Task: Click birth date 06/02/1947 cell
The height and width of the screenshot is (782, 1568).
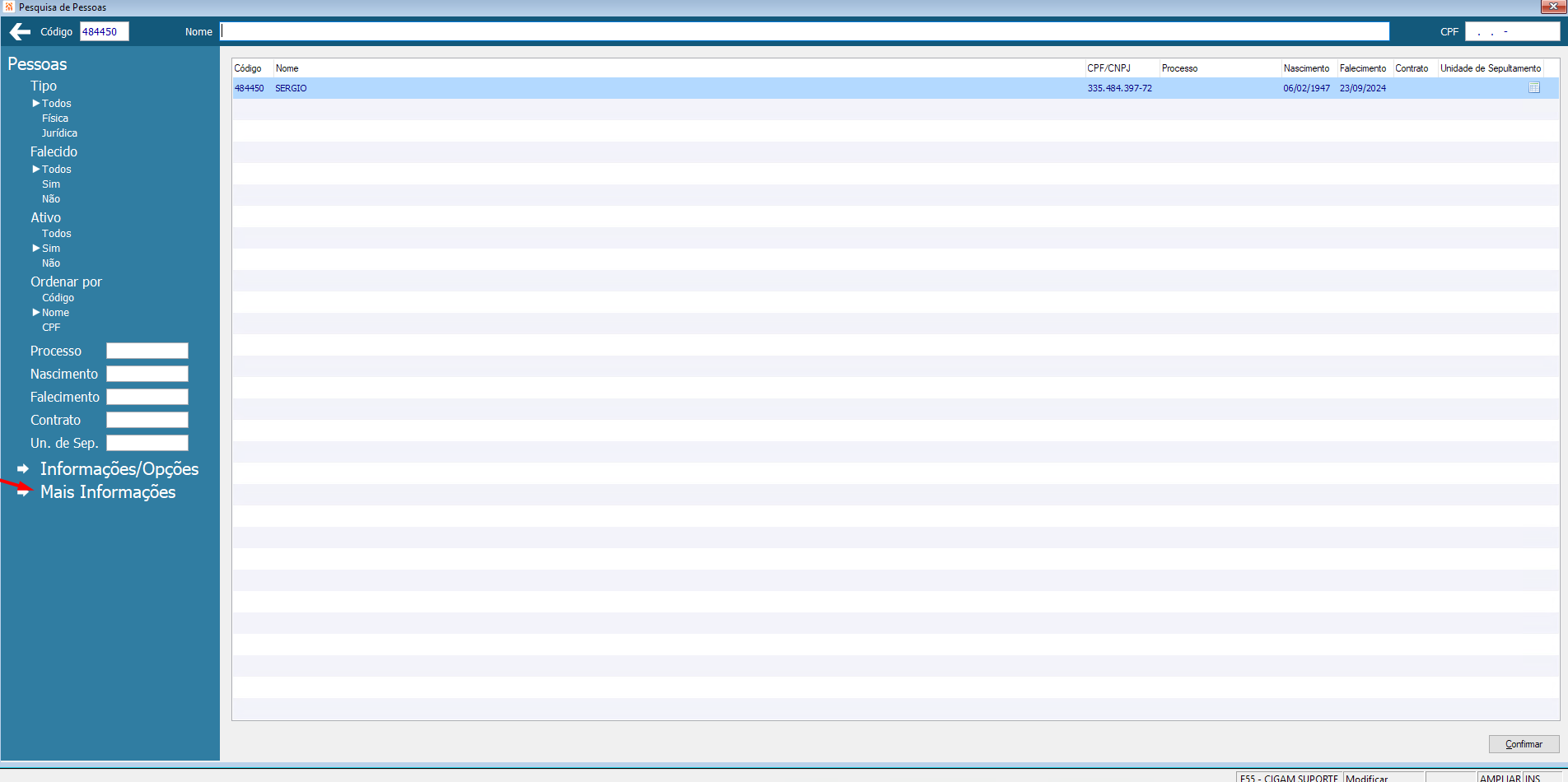Action: click(1306, 88)
